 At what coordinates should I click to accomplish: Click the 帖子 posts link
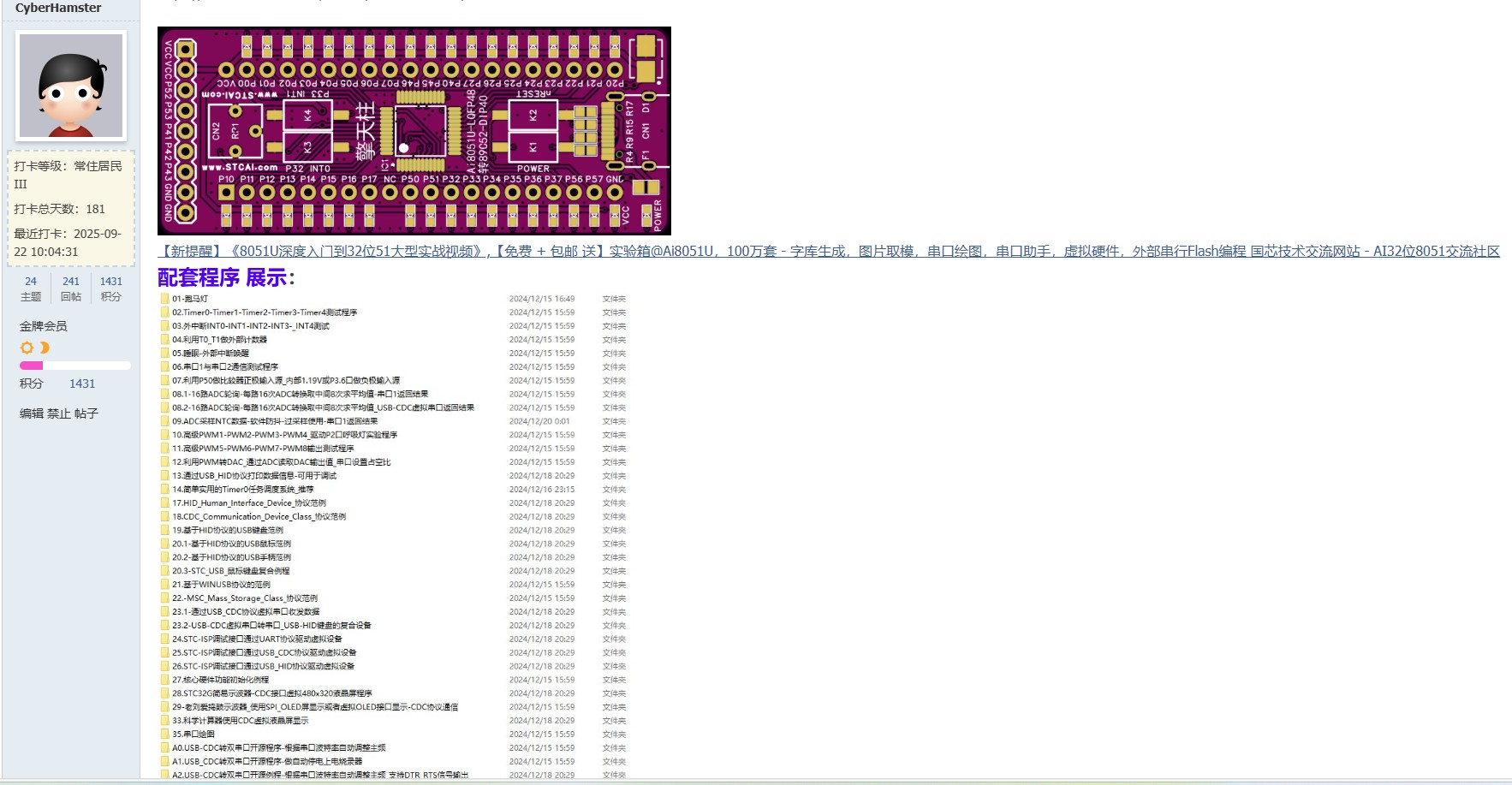[x=86, y=413]
